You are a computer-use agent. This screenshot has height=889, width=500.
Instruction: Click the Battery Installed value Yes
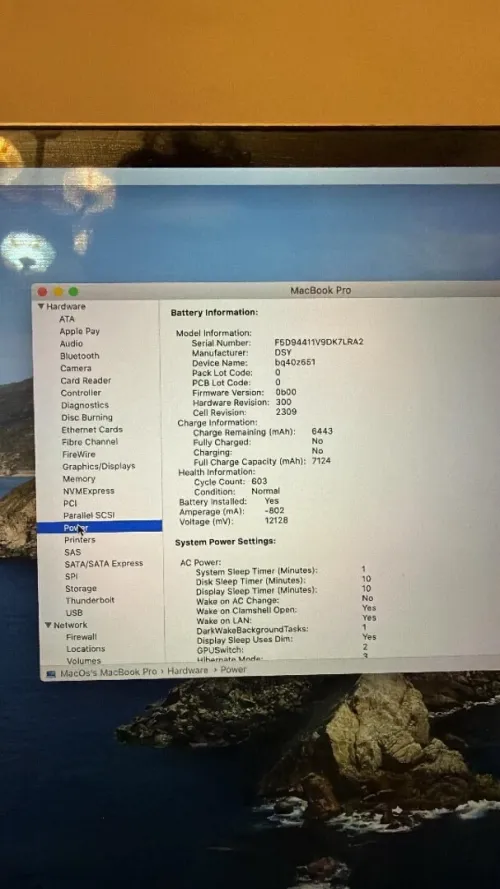pyautogui.click(x=272, y=501)
